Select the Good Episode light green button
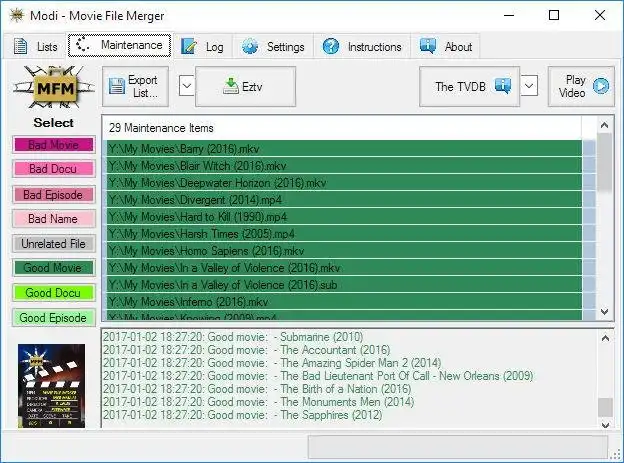624x463 pixels. (x=53, y=318)
